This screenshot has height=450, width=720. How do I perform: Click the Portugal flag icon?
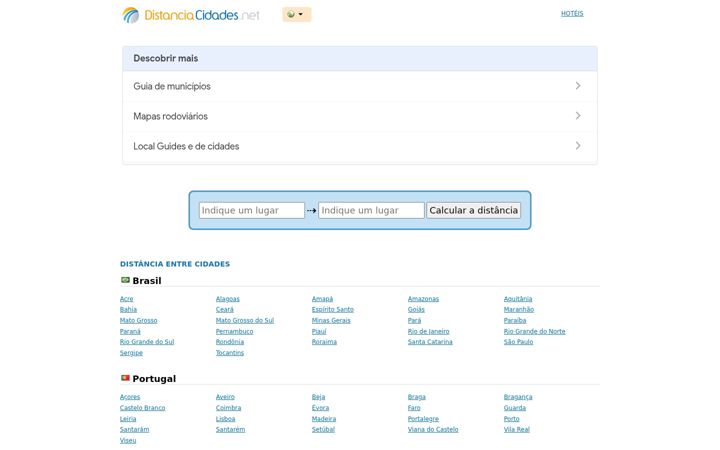[x=125, y=378]
